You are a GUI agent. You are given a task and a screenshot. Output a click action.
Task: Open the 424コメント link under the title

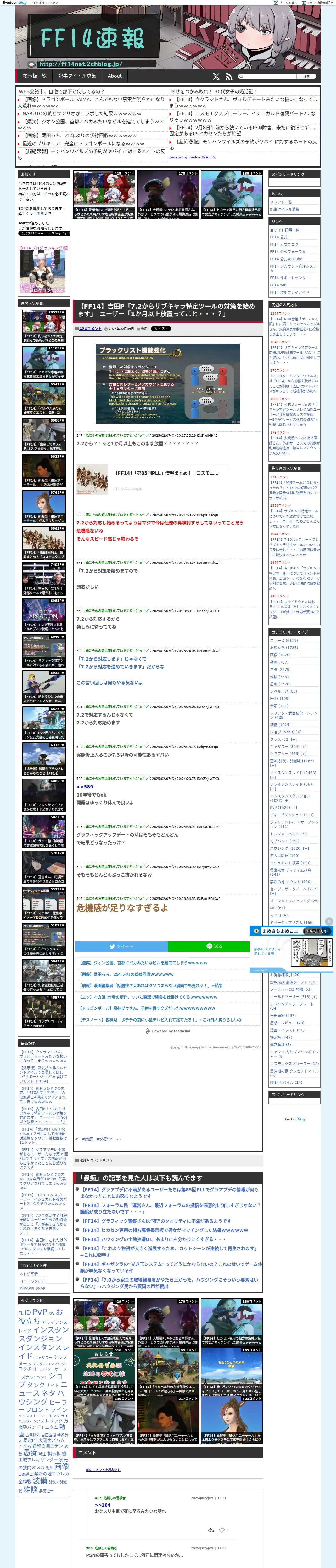[x=90, y=329]
